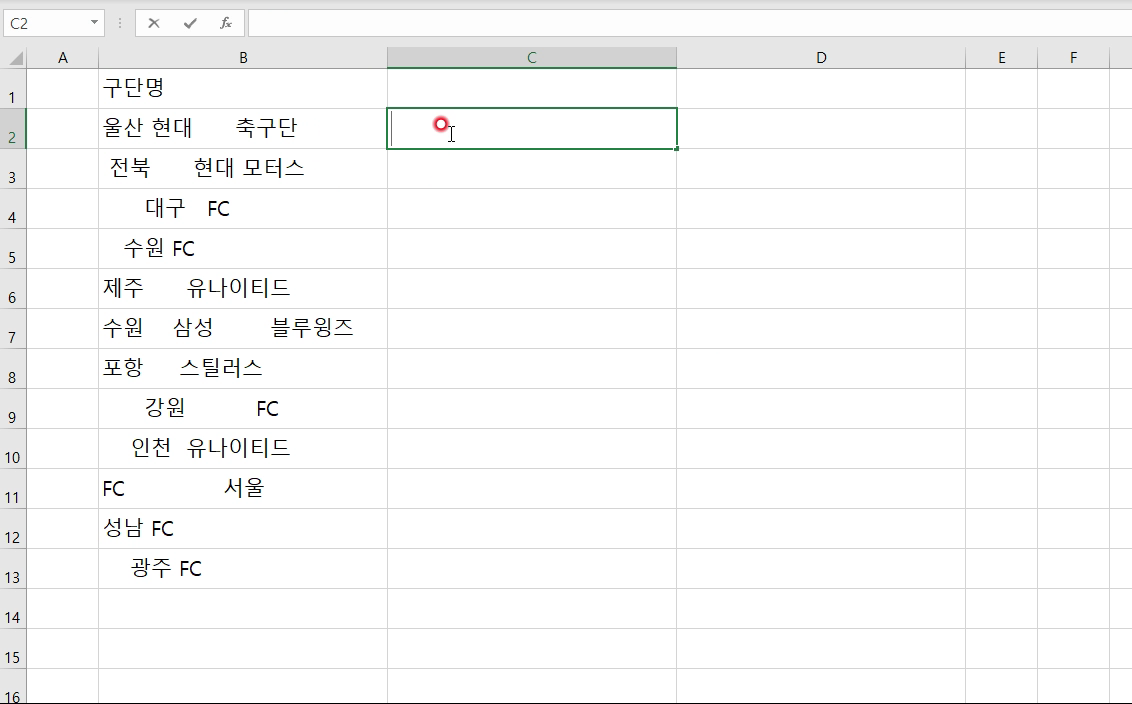Click the active editing cell C2
The height and width of the screenshot is (704, 1132).
click(532, 129)
